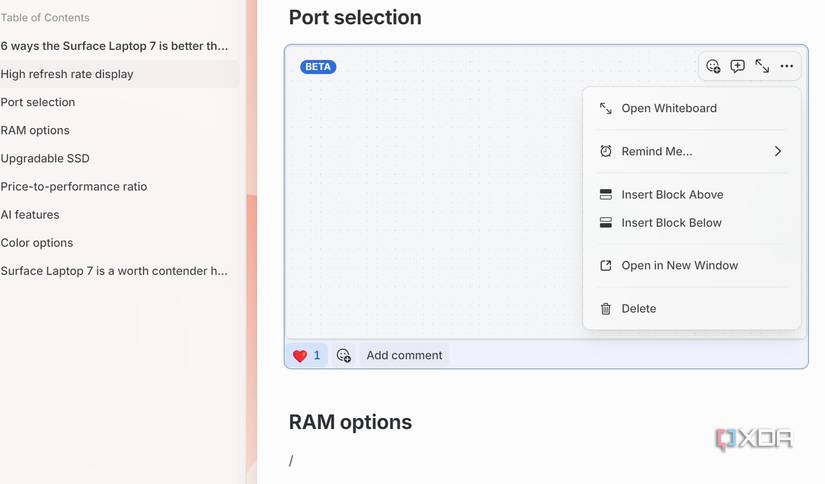Click the Port selection heading text
825x484 pixels.
(355, 17)
